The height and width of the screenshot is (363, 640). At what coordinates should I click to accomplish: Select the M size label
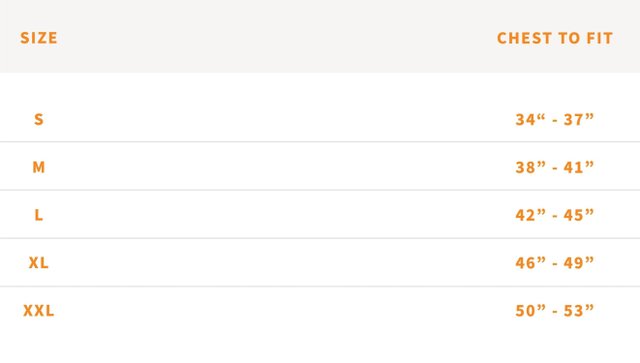(38, 167)
